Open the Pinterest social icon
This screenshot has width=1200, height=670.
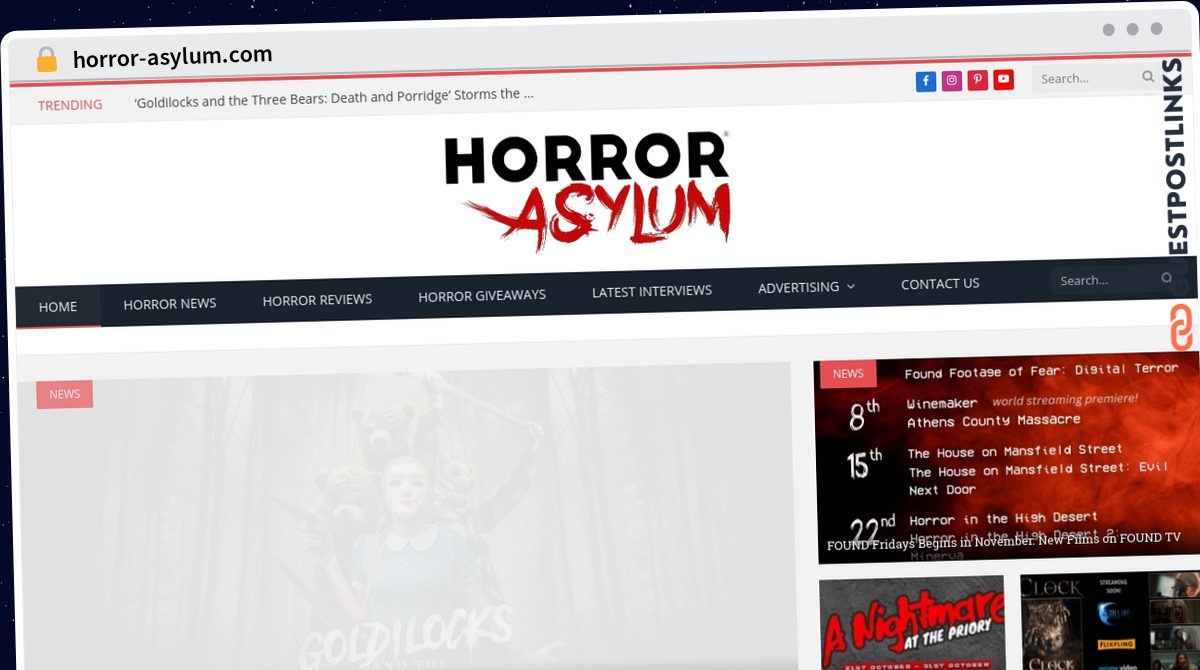click(978, 80)
